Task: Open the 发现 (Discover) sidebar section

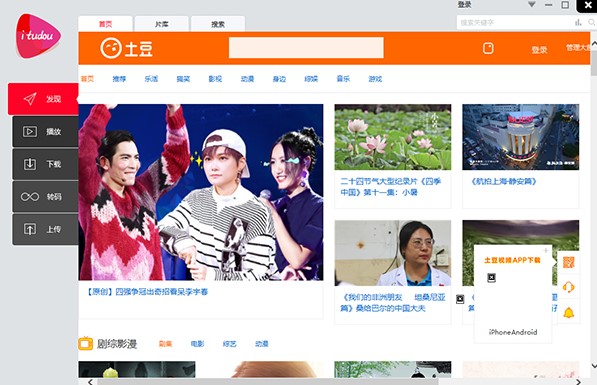Action: click(x=43, y=99)
